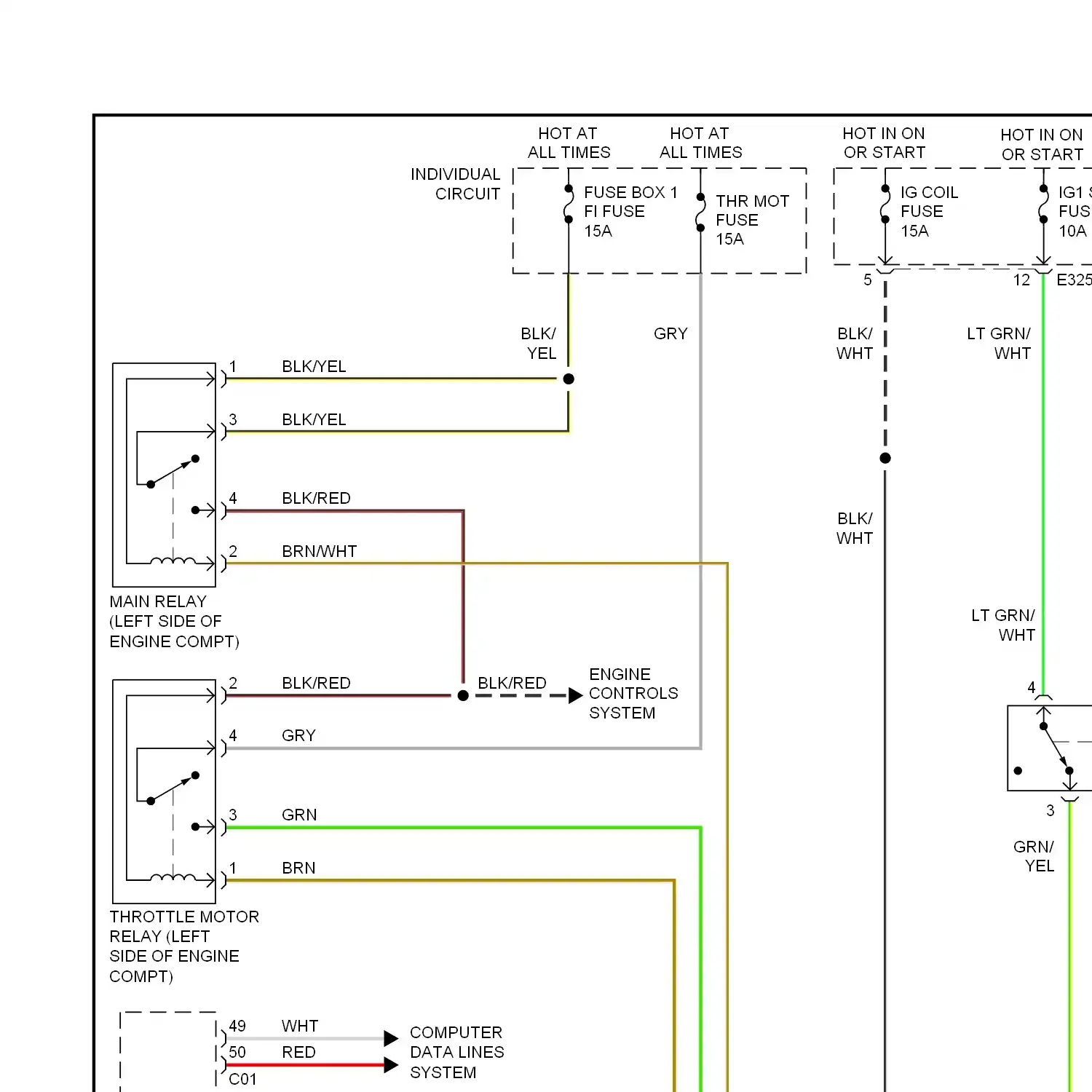
Task: Click the main relay switch contact symbol
Action: [173, 472]
